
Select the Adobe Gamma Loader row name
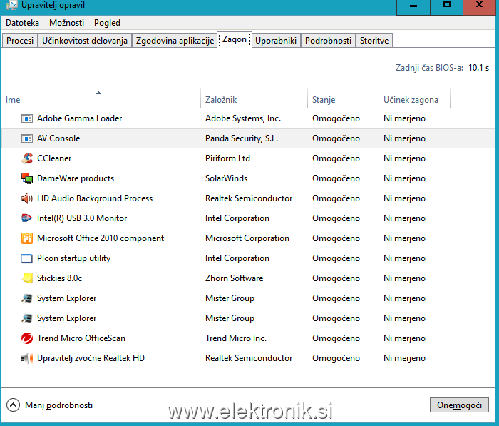pyautogui.click(x=80, y=118)
